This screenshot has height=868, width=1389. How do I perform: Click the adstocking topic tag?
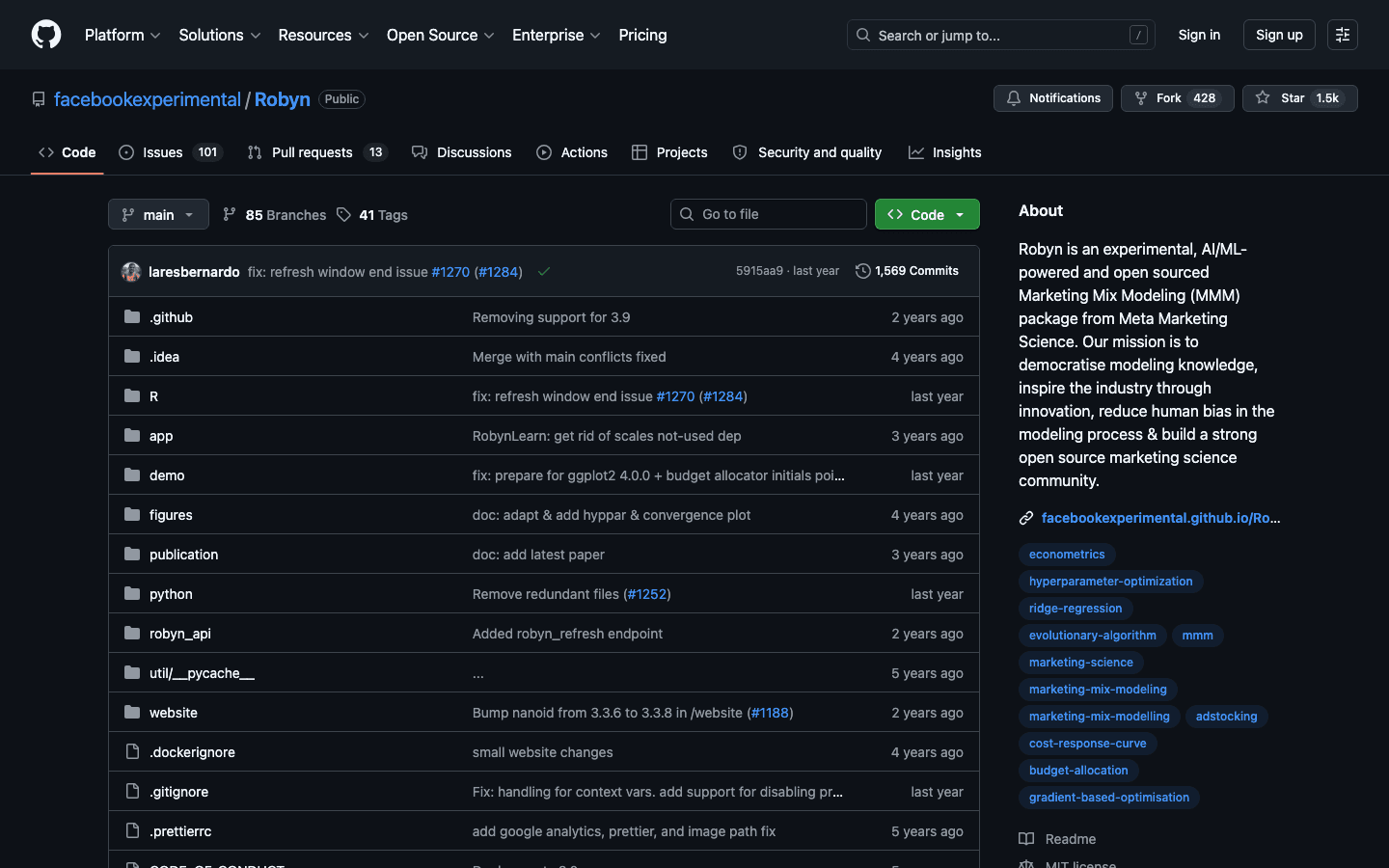click(1226, 717)
